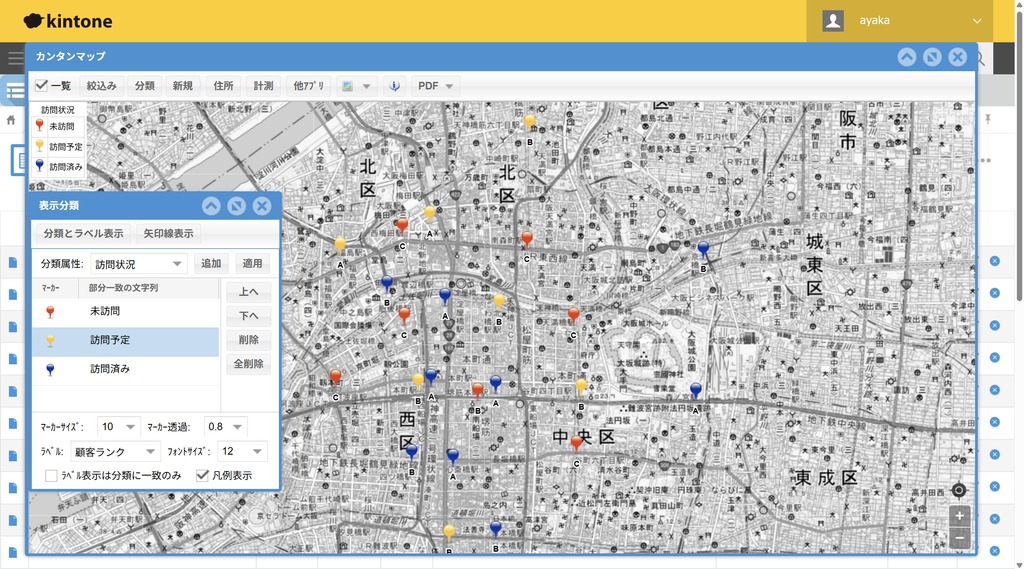This screenshot has height=569, width=1024.
Task: Select the 未訪問 row in classification list
Action: (125, 312)
